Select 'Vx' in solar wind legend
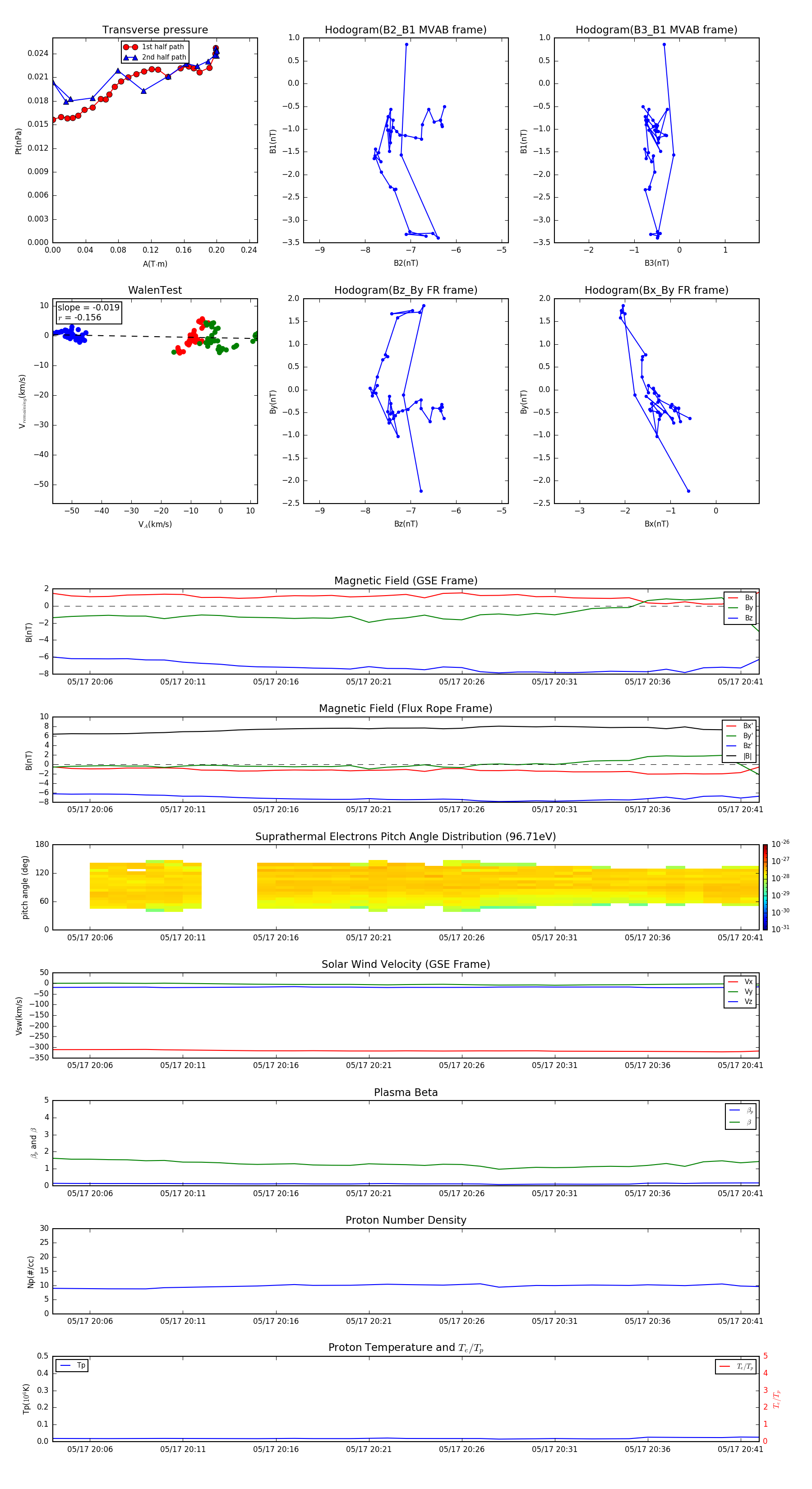Image resolution: width=812 pixels, height=1489 pixels. (740, 981)
